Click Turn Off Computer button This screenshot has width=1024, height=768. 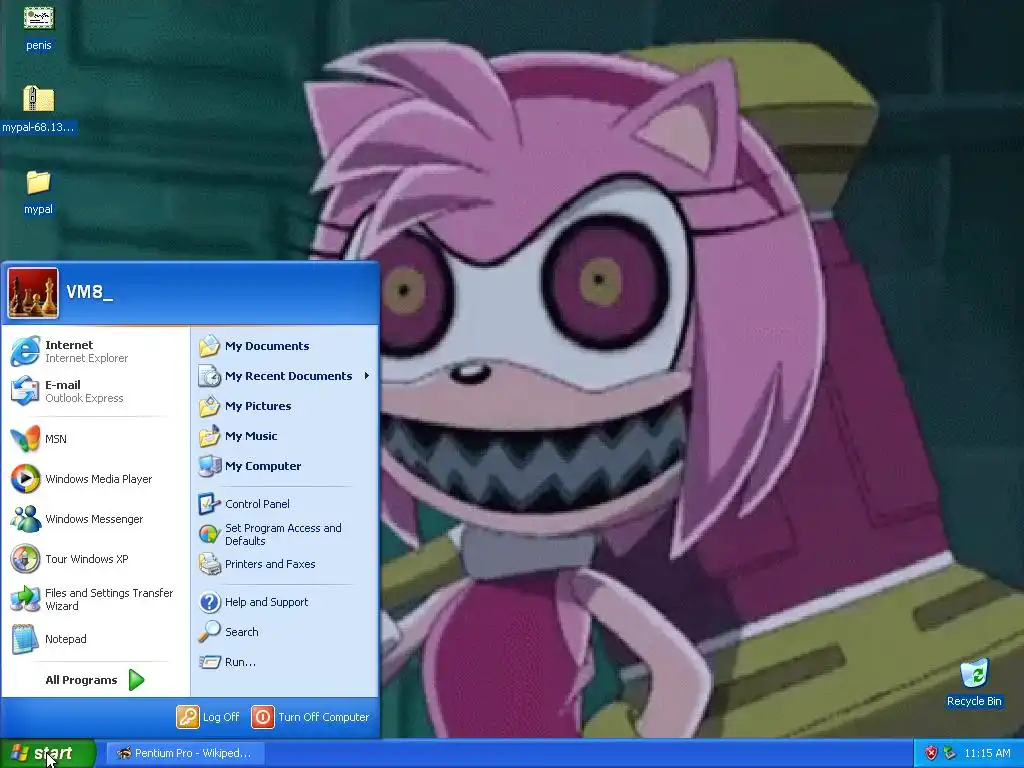[311, 717]
